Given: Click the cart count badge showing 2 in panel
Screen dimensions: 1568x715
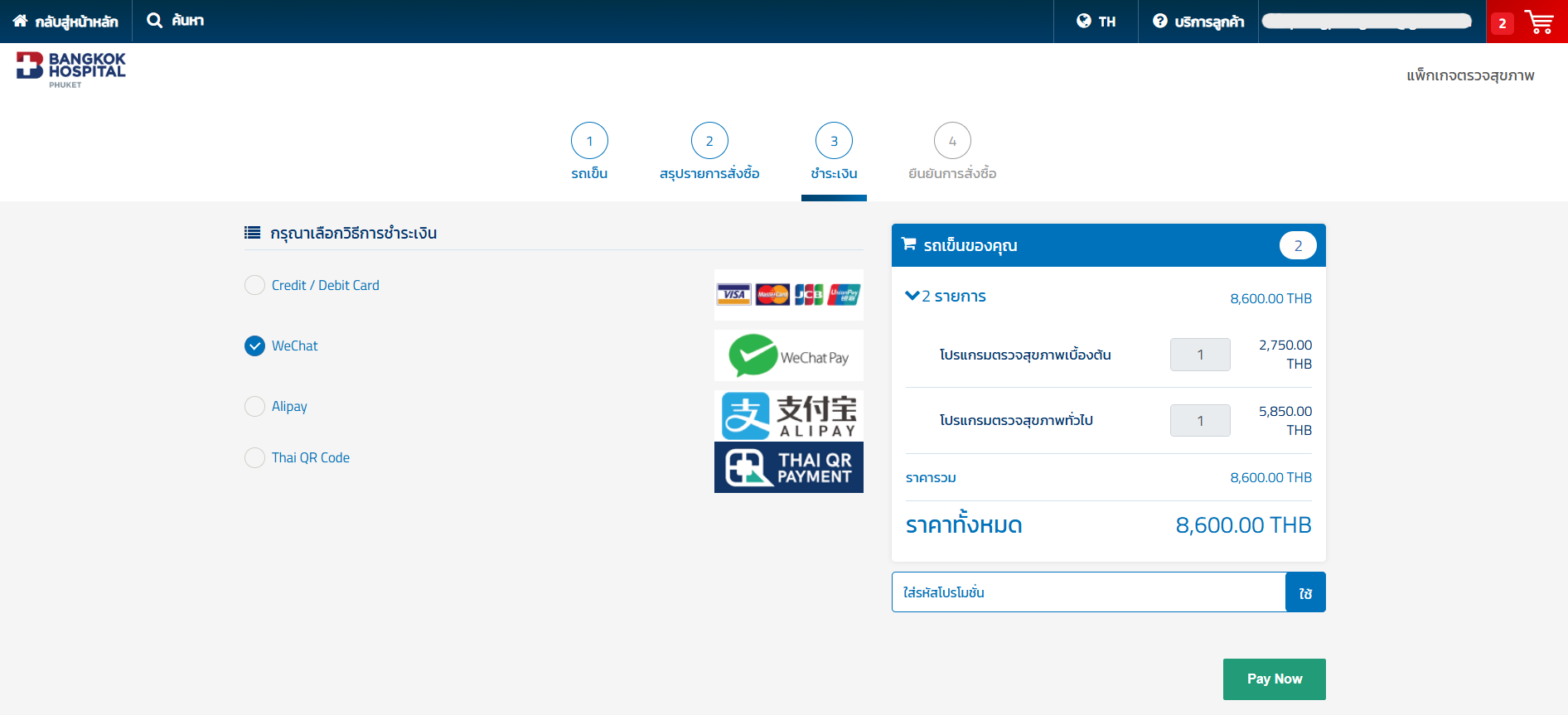Looking at the screenshot, I should tap(1298, 245).
